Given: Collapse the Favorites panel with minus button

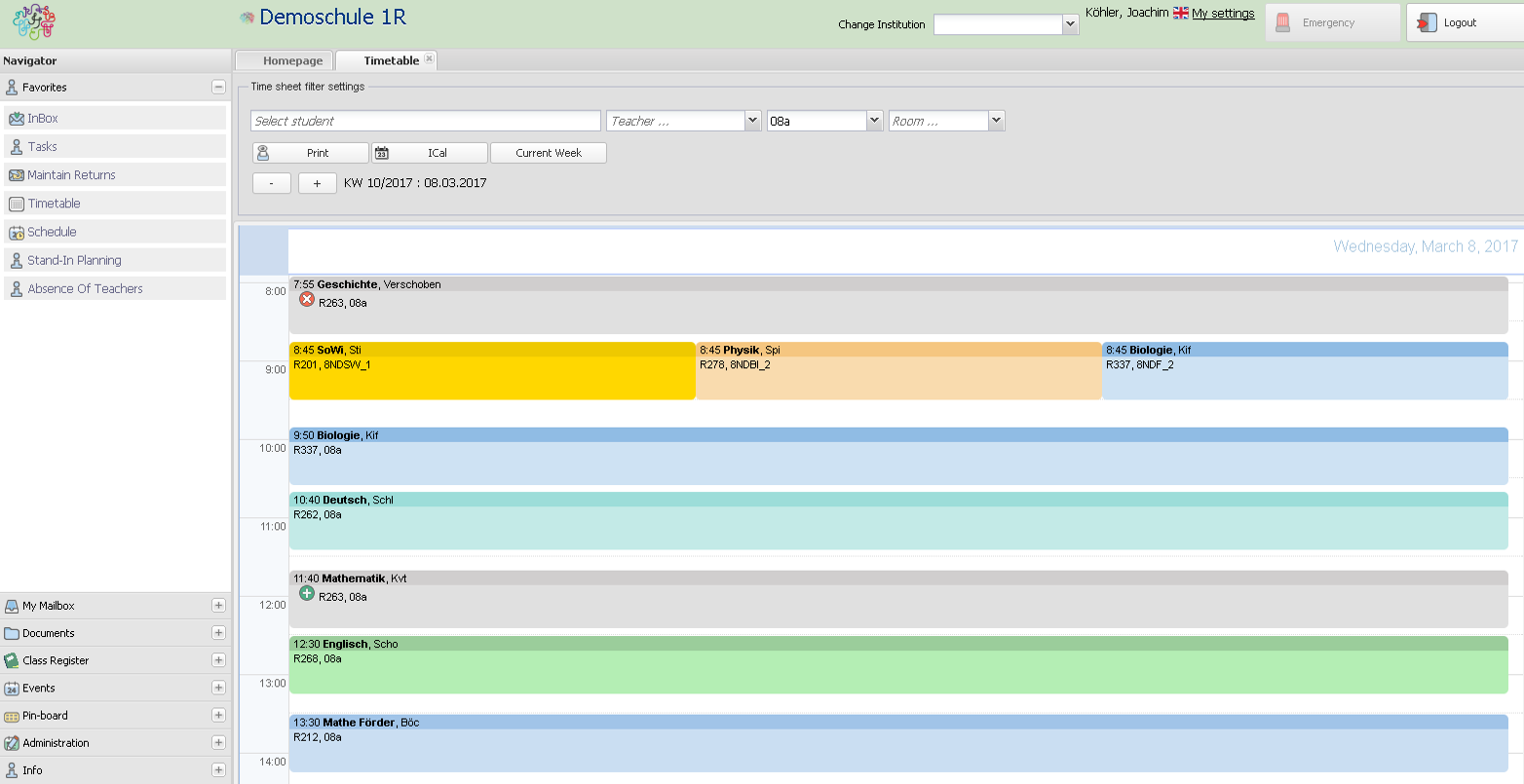Looking at the screenshot, I should pyautogui.click(x=218, y=87).
